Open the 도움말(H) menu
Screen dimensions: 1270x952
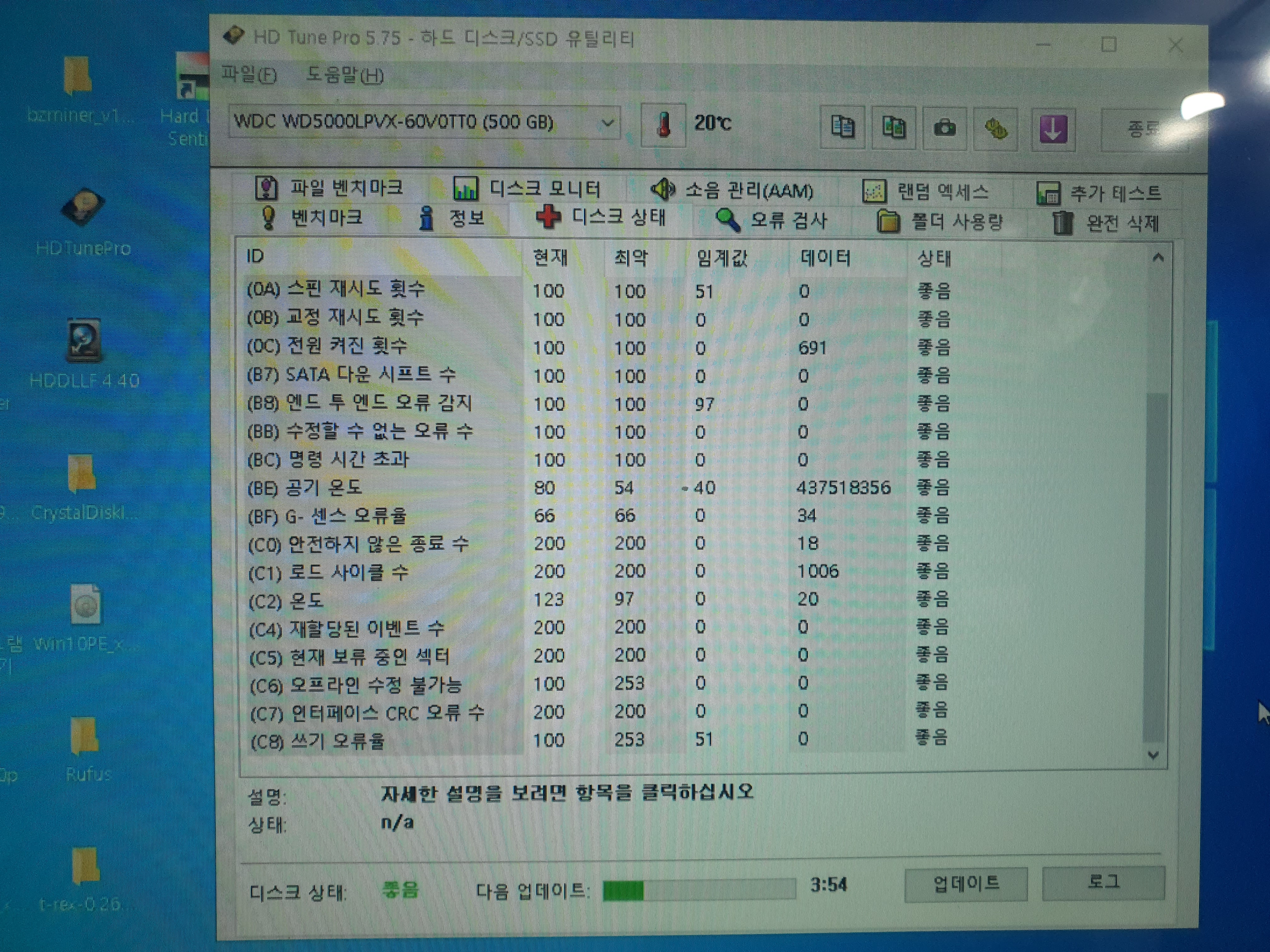coord(345,75)
